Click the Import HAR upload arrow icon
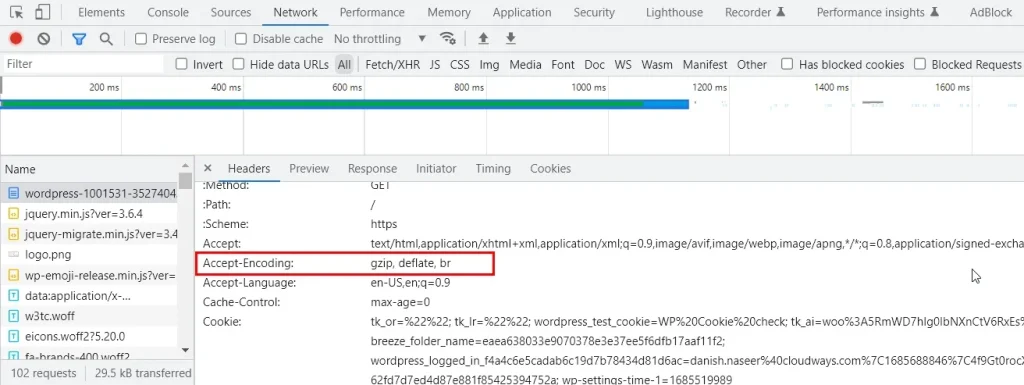 point(483,38)
